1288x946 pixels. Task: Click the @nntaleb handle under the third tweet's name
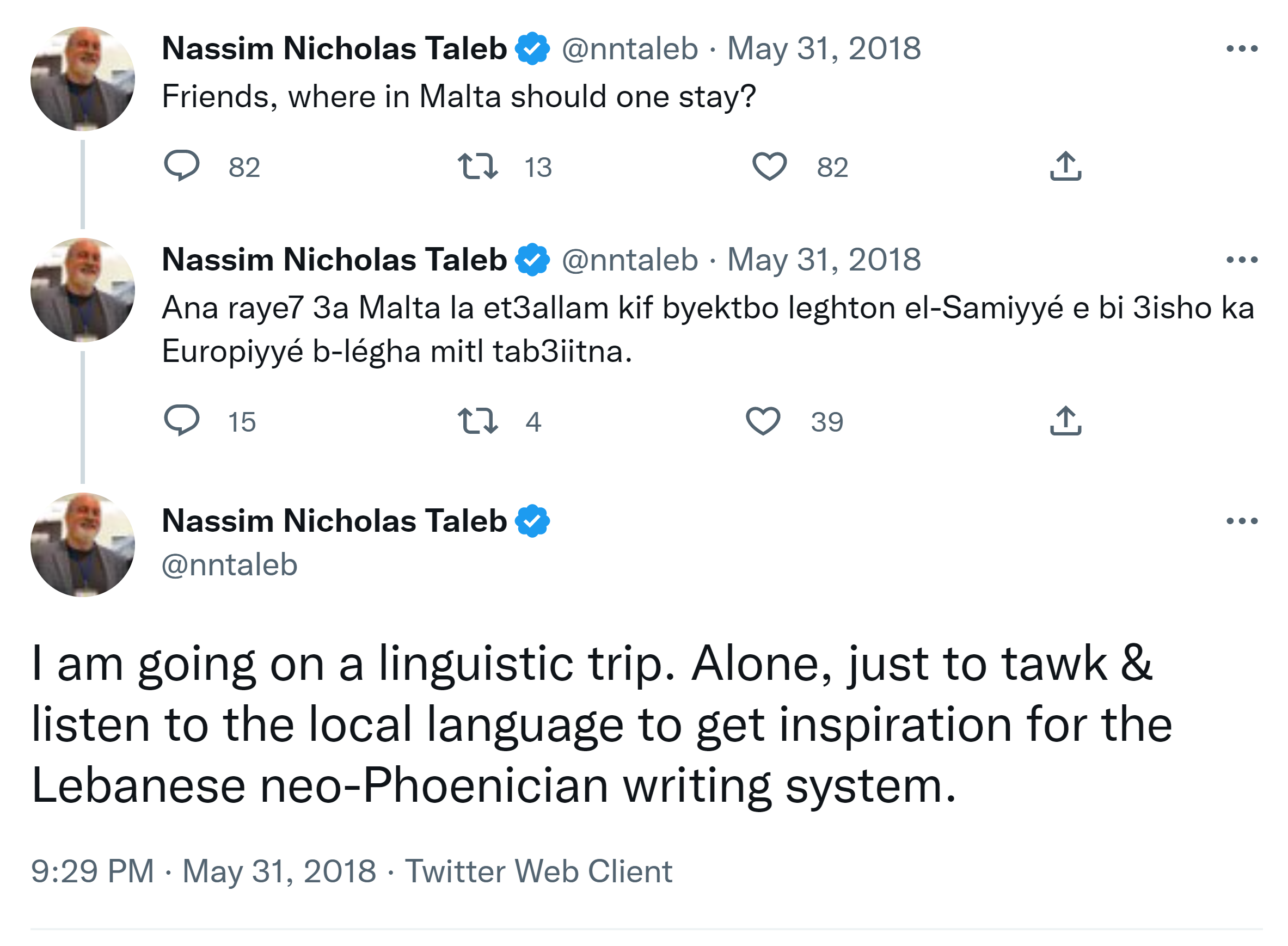pyautogui.click(x=229, y=565)
